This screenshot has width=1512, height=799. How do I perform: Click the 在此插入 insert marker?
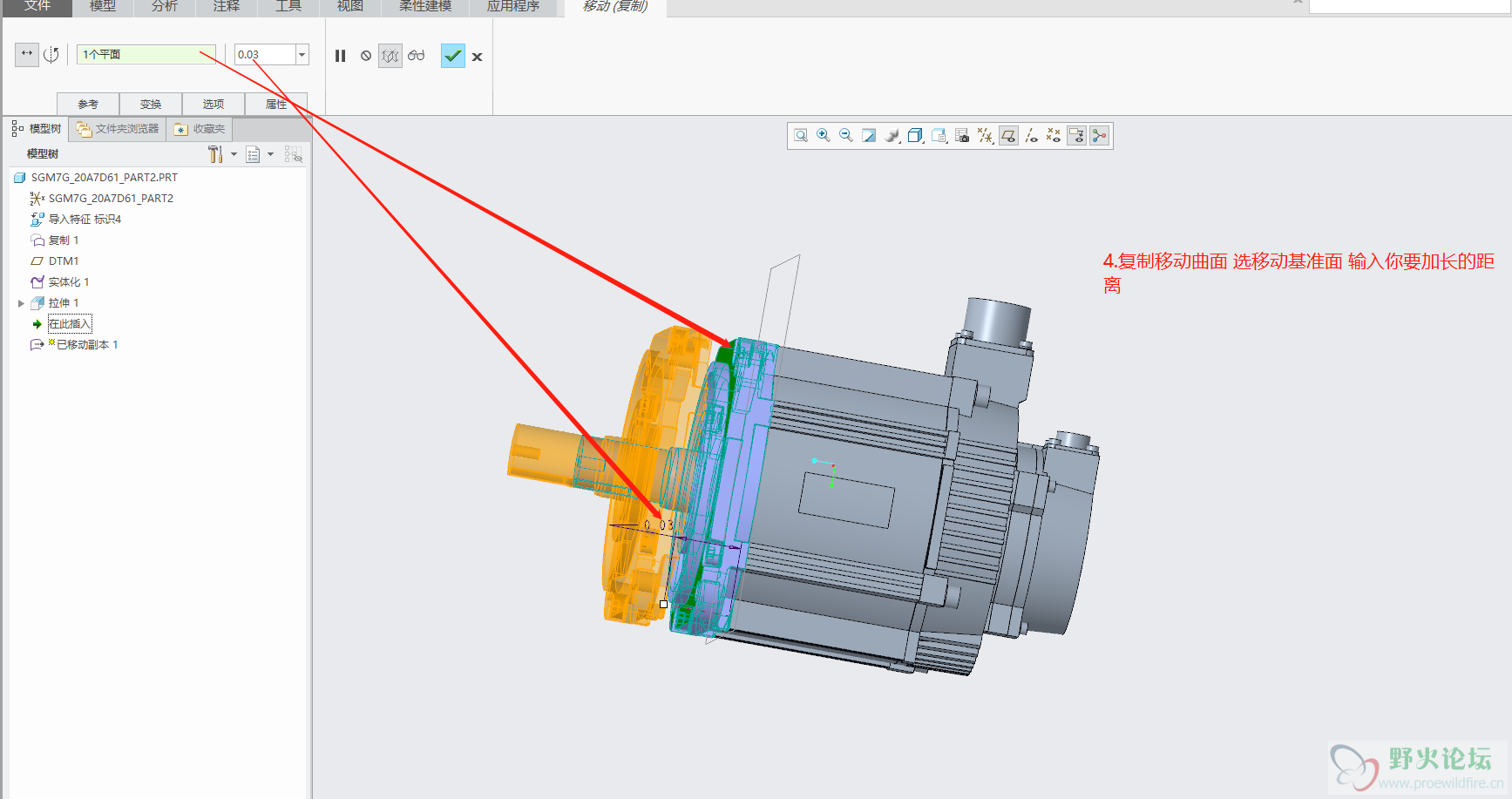pyautogui.click(x=70, y=323)
